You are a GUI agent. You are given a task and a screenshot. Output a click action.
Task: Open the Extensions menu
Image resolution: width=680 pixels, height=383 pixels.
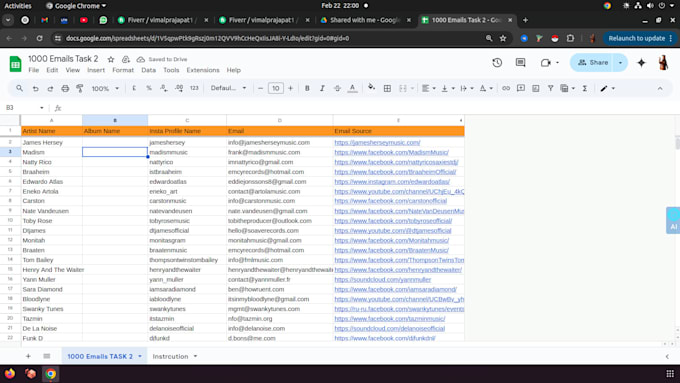click(x=203, y=70)
